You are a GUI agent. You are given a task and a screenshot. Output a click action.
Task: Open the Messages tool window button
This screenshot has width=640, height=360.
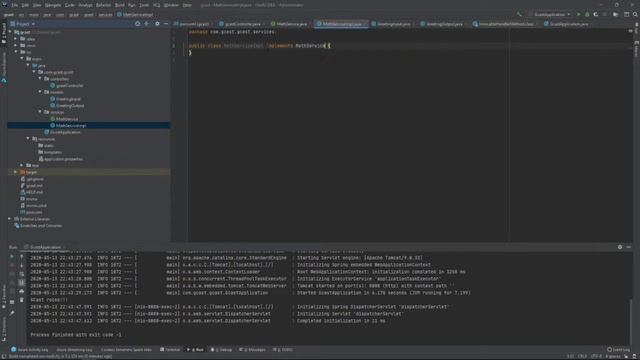tap(252, 350)
